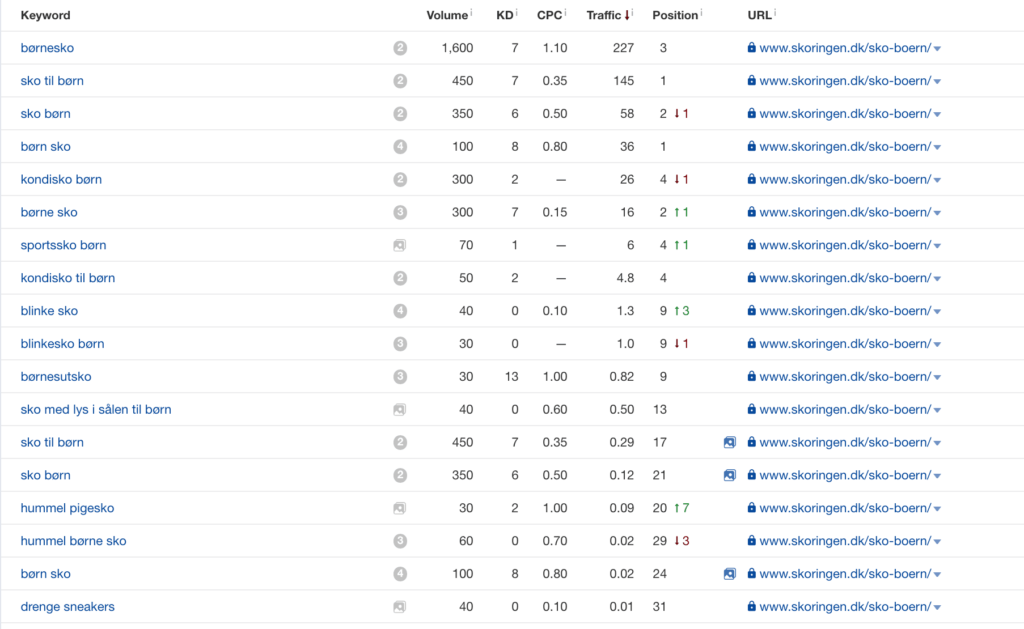Open the hummel børne sko keyword link
The height and width of the screenshot is (629, 1024).
click(x=73, y=541)
